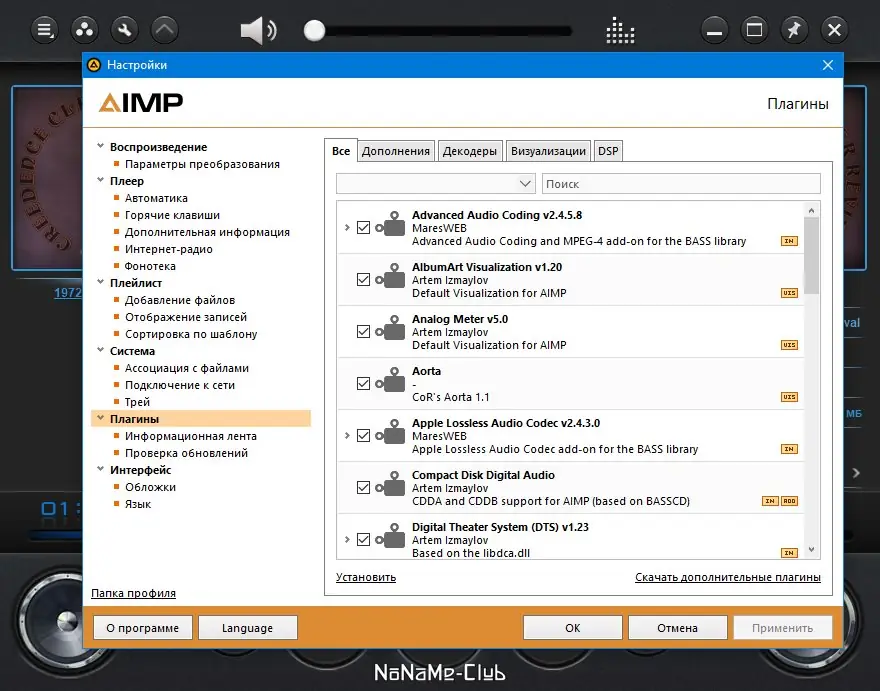Click the Compact Disk Digital Audio plugin icon
The height and width of the screenshot is (691, 880).
[x=391, y=484]
